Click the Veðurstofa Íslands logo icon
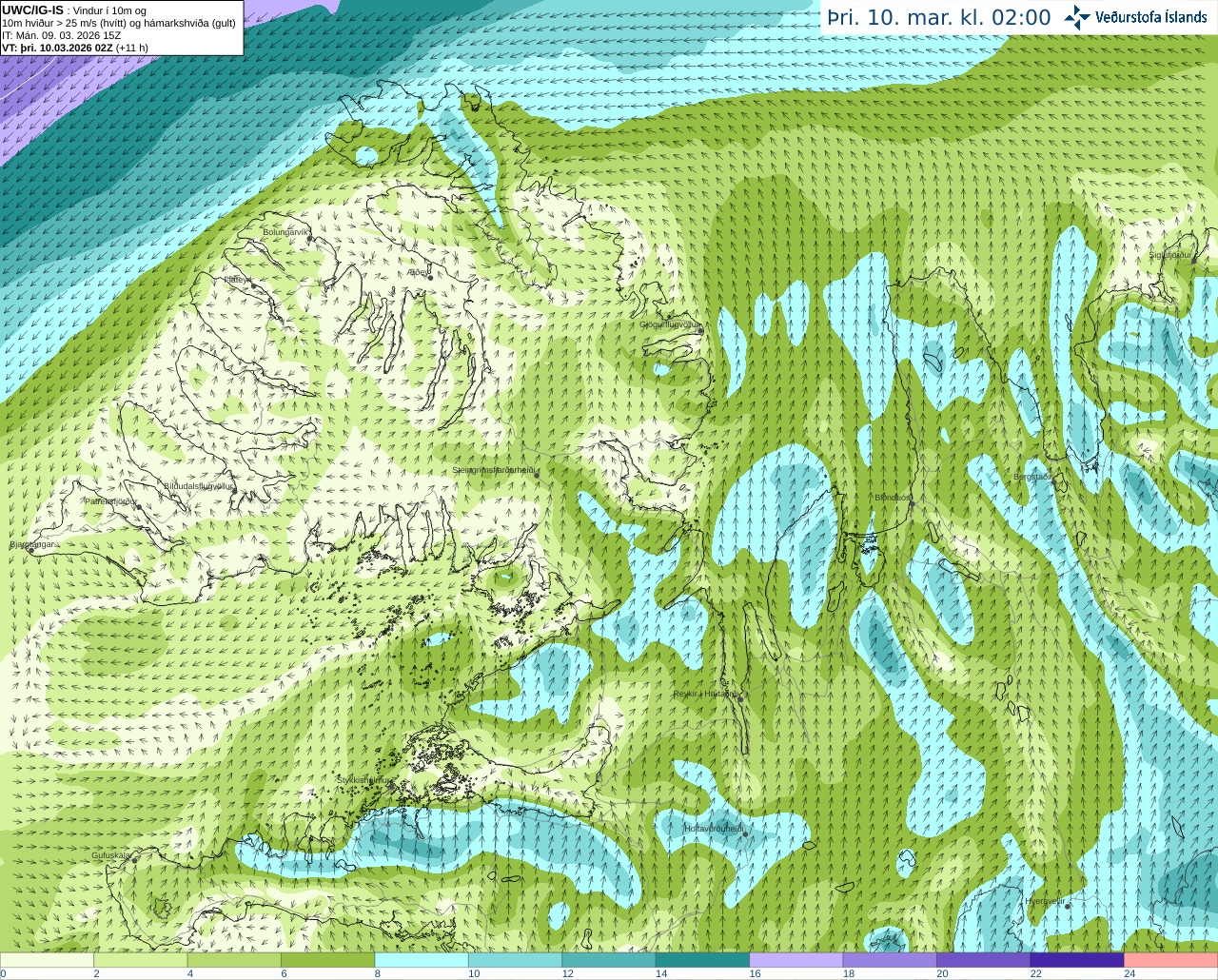Viewport: 1218px width, 980px height. pyautogui.click(x=1077, y=17)
